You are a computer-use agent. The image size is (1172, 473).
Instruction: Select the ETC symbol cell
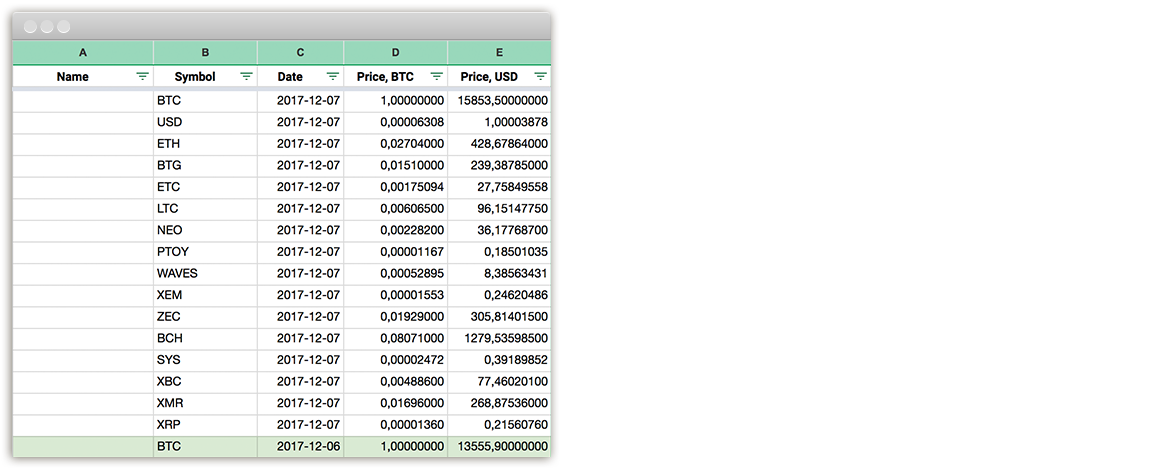coord(206,187)
